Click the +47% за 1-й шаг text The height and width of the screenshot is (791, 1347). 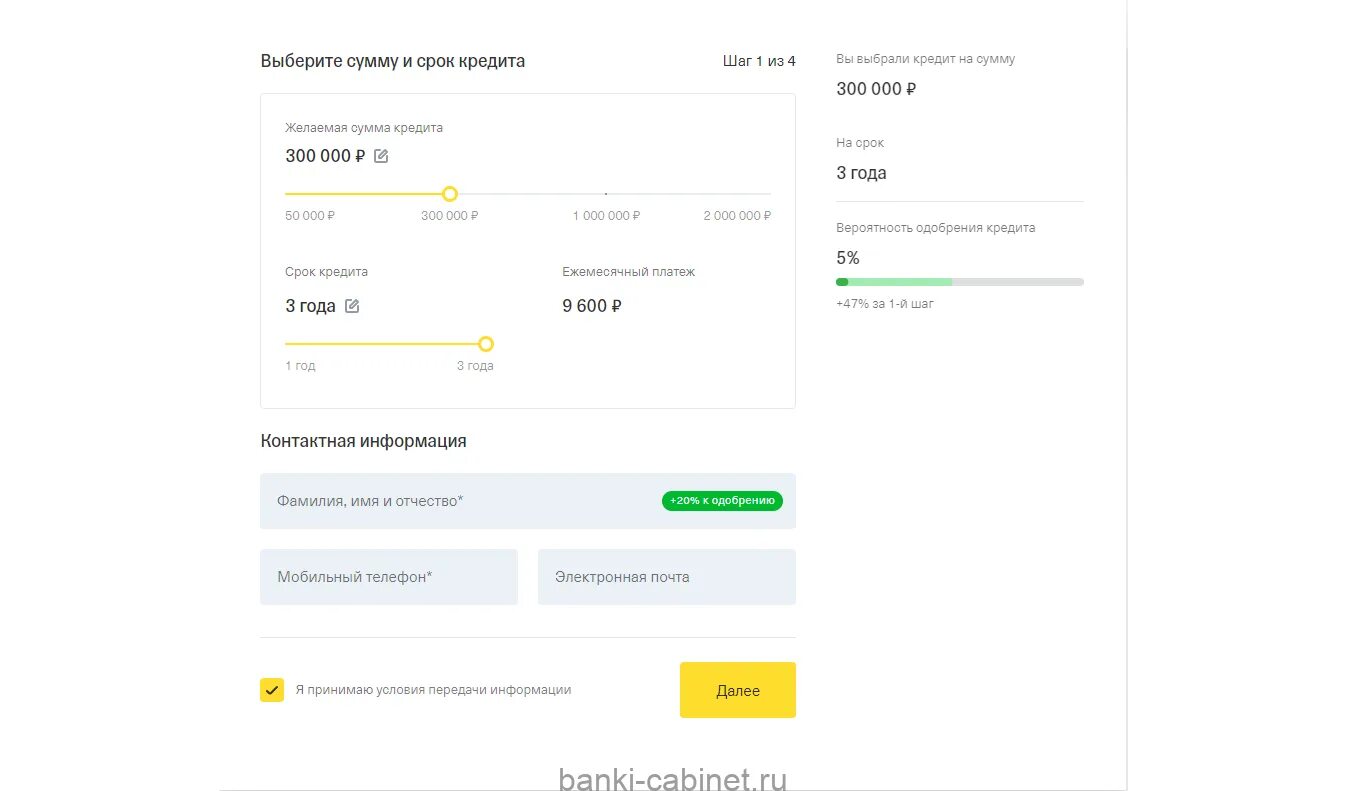coord(885,303)
